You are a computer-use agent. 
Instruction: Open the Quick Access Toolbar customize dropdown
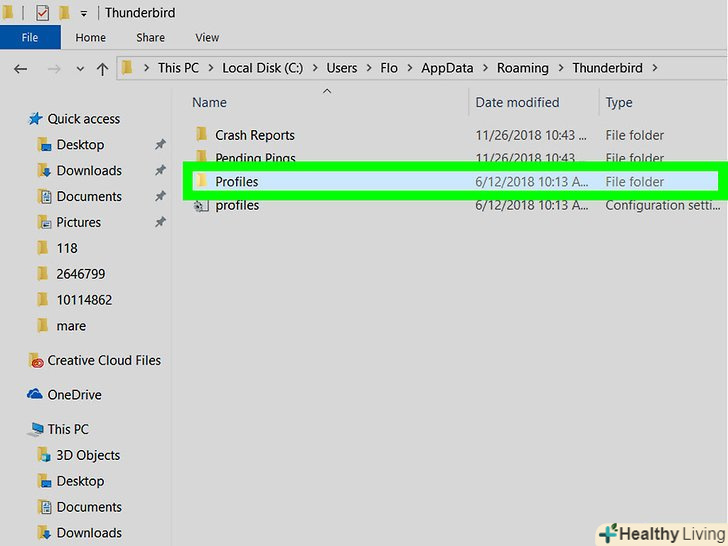click(84, 14)
